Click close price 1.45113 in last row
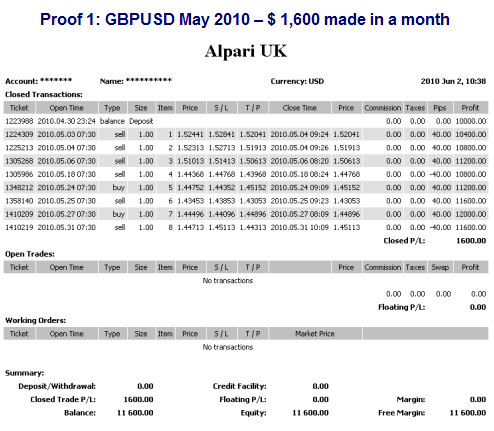This screenshot has width=494, height=431. (x=347, y=228)
